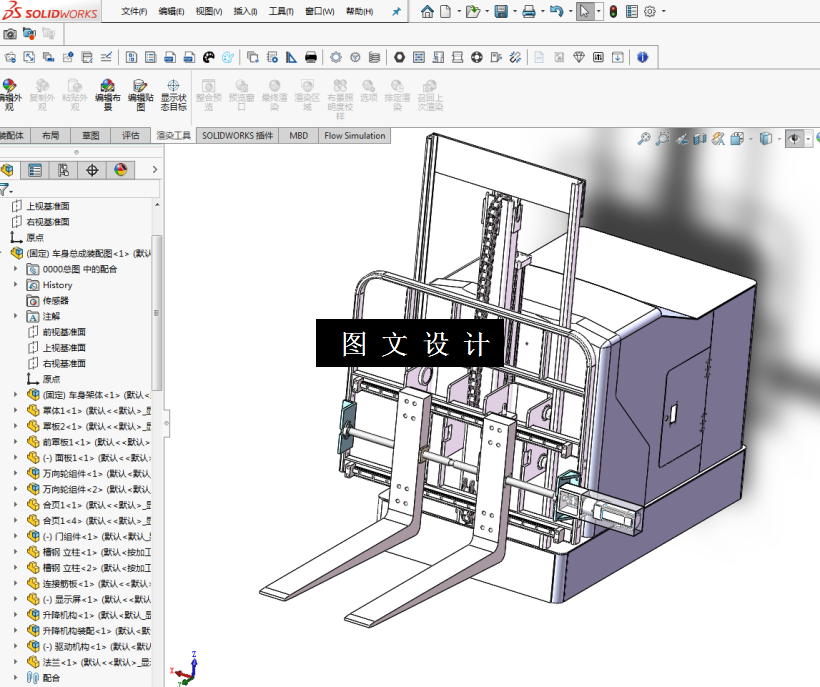Click the Save icon in the top toolbar
Image resolution: width=820 pixels, height=687 pixels.
pos(500,12)
